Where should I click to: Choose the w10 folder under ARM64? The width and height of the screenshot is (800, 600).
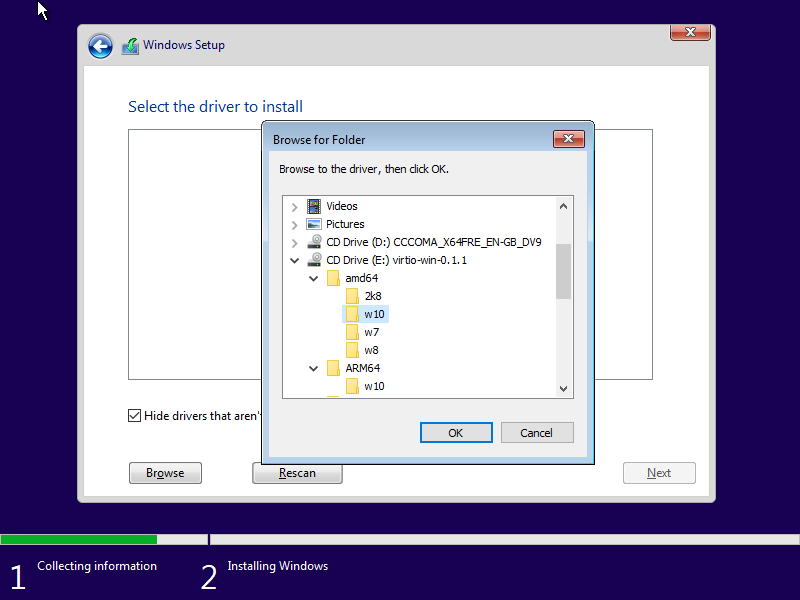coord(374,386)
